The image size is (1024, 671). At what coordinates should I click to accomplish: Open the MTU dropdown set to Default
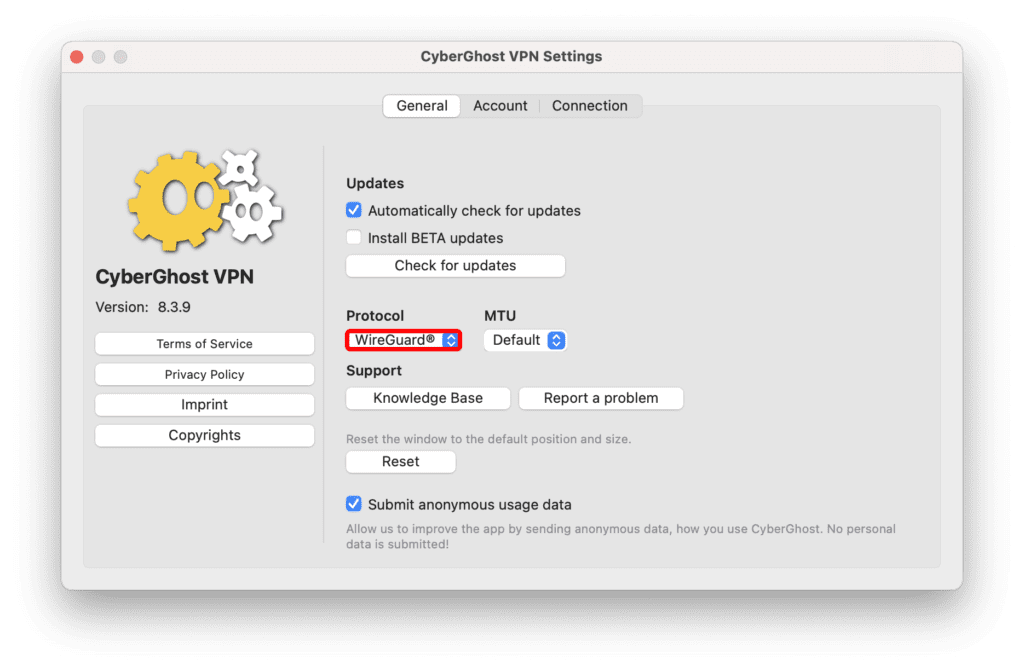tap(515, 340)
